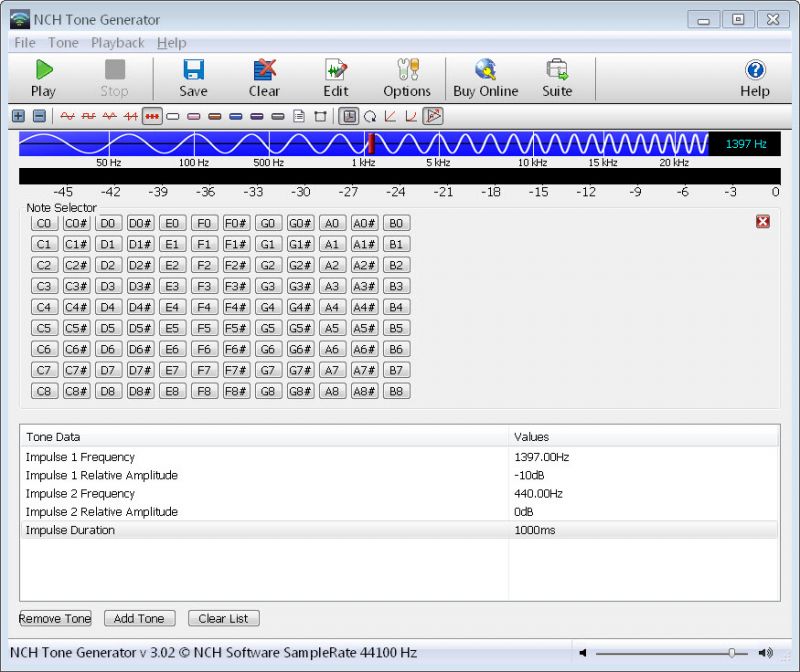Click the volume slider thumb in status bar
The image size is (800, 672).
coord(732,653)
